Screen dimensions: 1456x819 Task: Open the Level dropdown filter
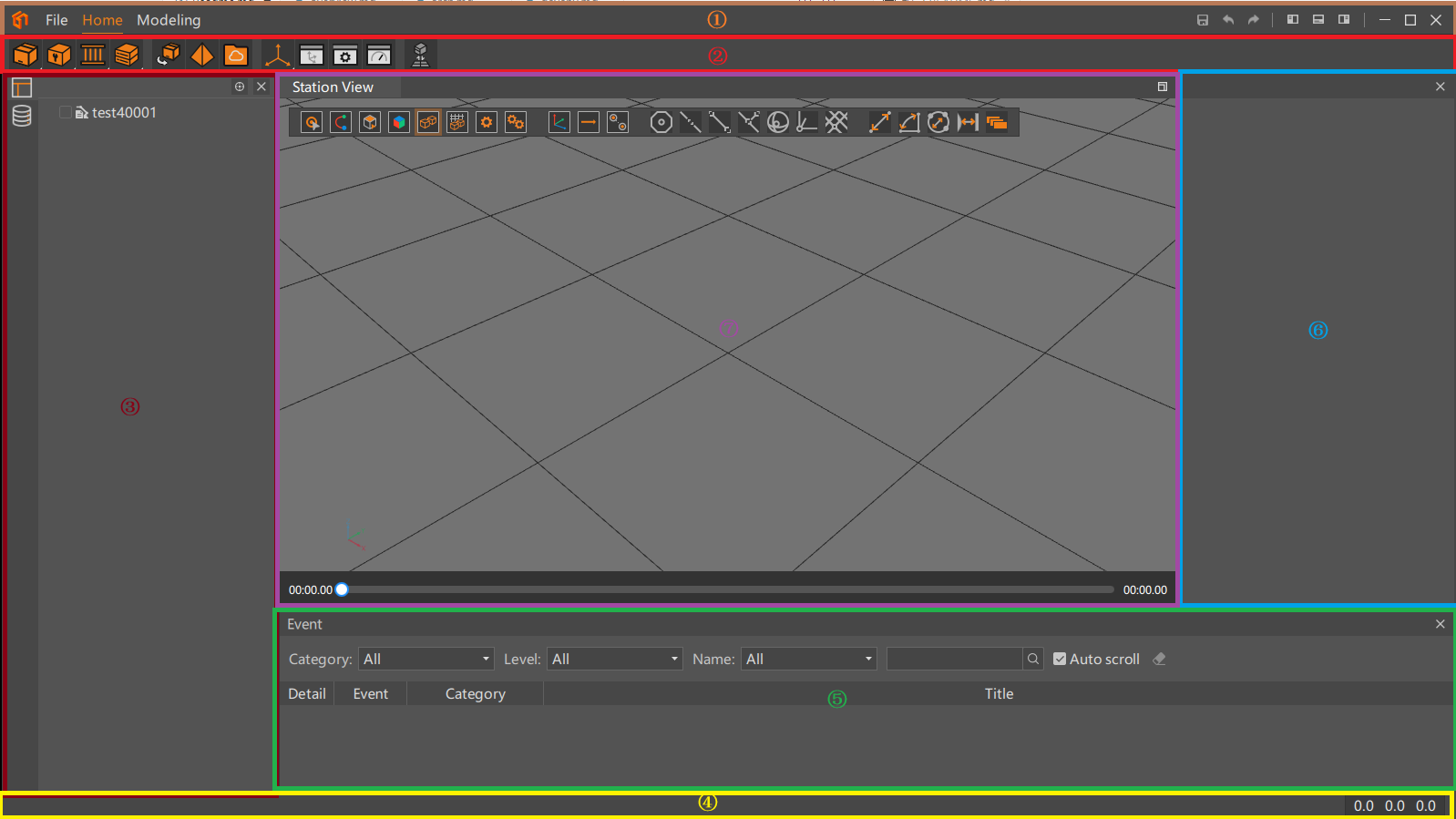[x=614, y=659]
